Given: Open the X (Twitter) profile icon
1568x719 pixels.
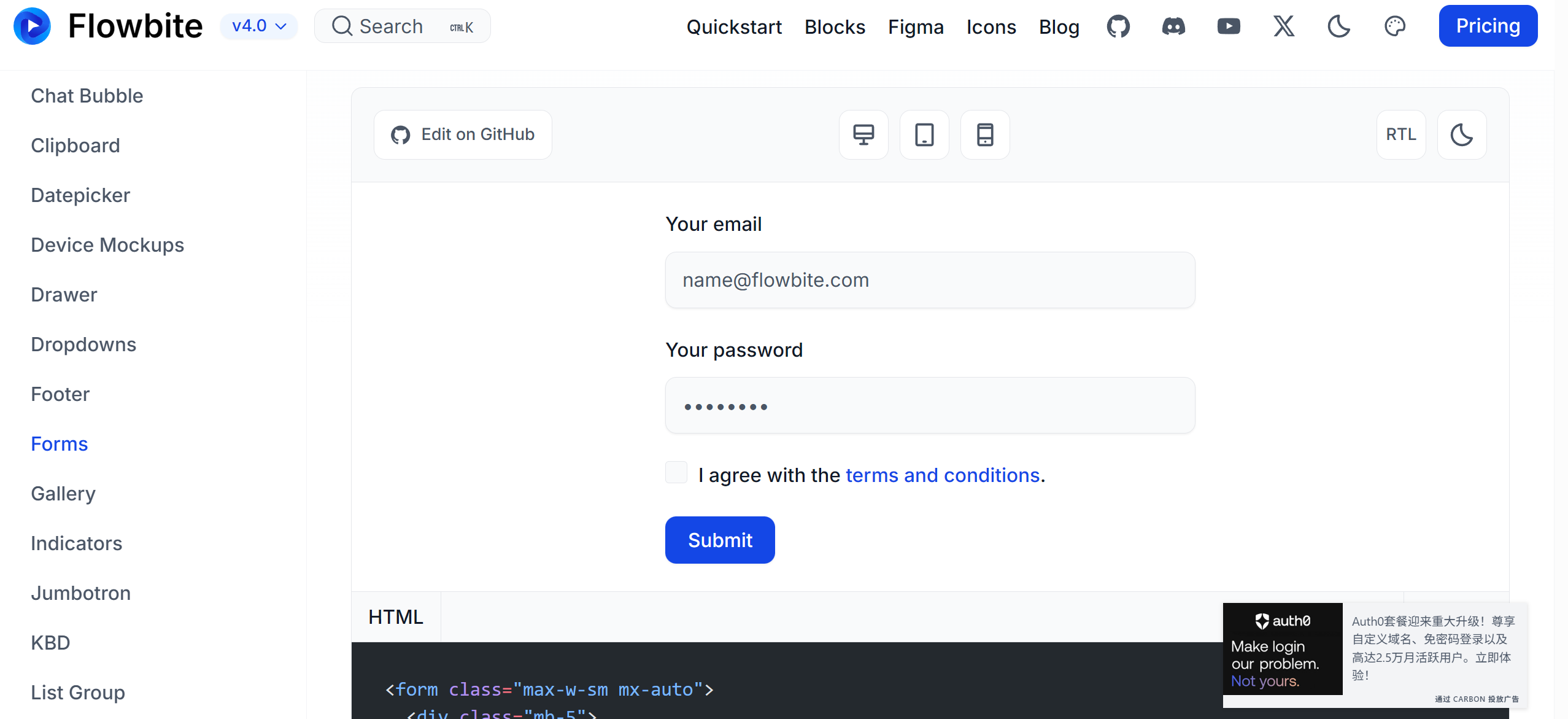Looking at the screenshot, I should click(1284, 26).
